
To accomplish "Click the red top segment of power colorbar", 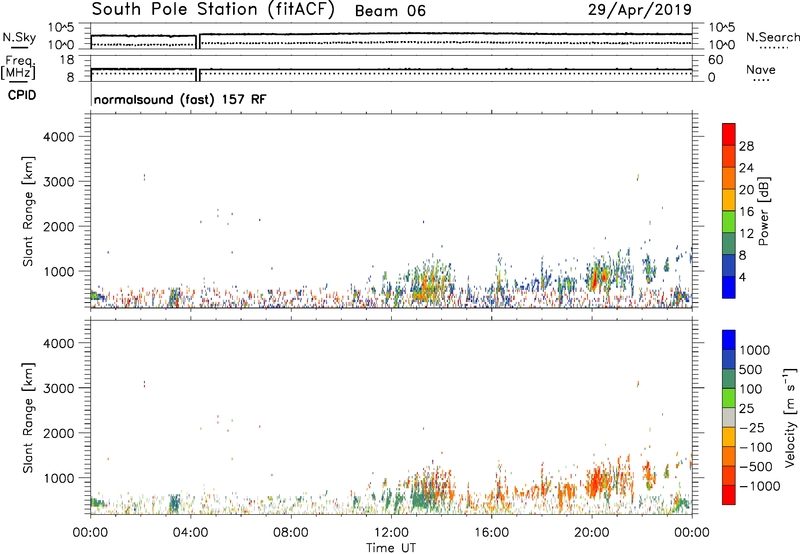I will pos(729,134).
